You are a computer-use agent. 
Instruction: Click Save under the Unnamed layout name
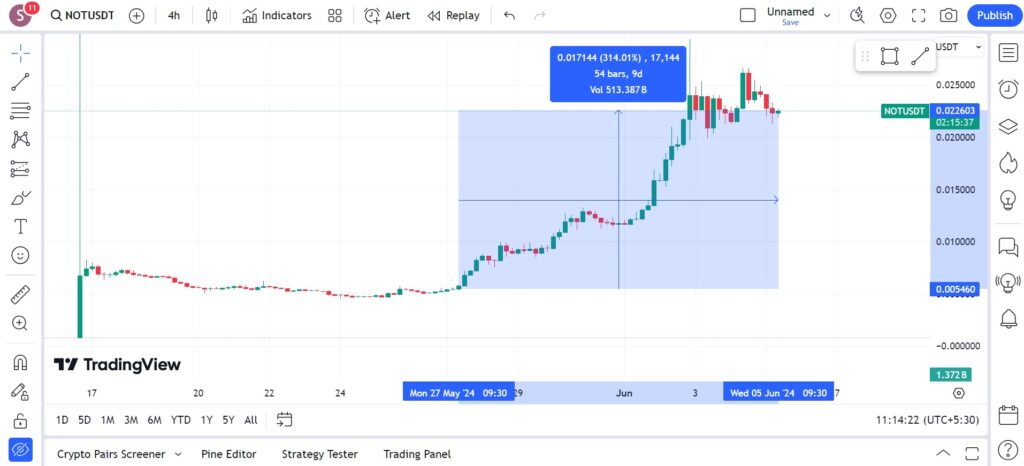790,22
